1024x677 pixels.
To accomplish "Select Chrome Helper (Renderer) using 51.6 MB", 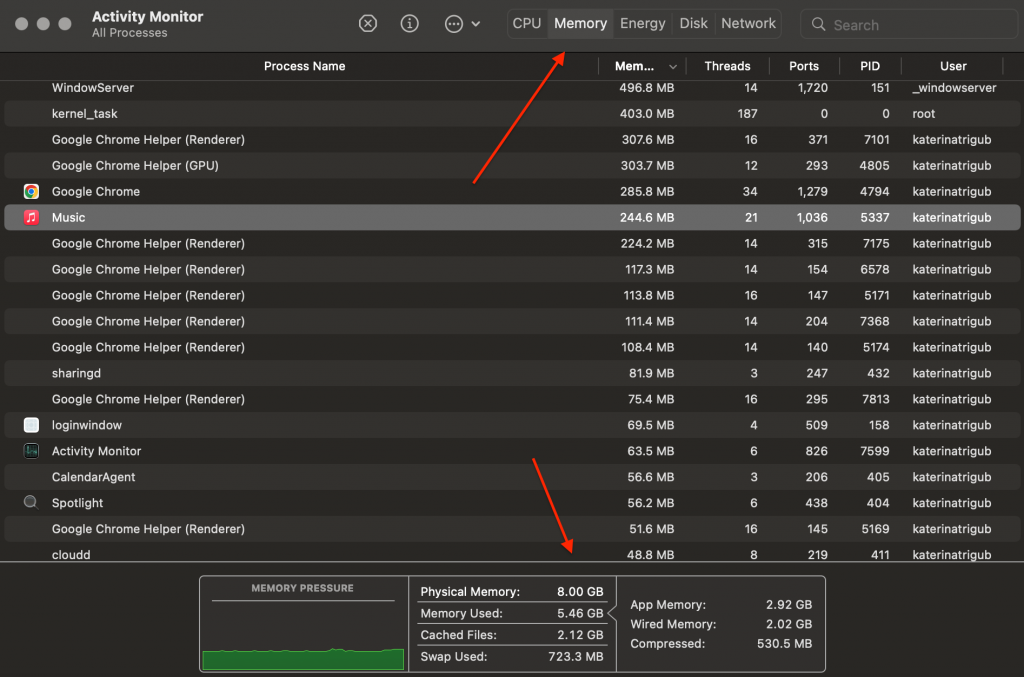I will click(x=512, y=529).
